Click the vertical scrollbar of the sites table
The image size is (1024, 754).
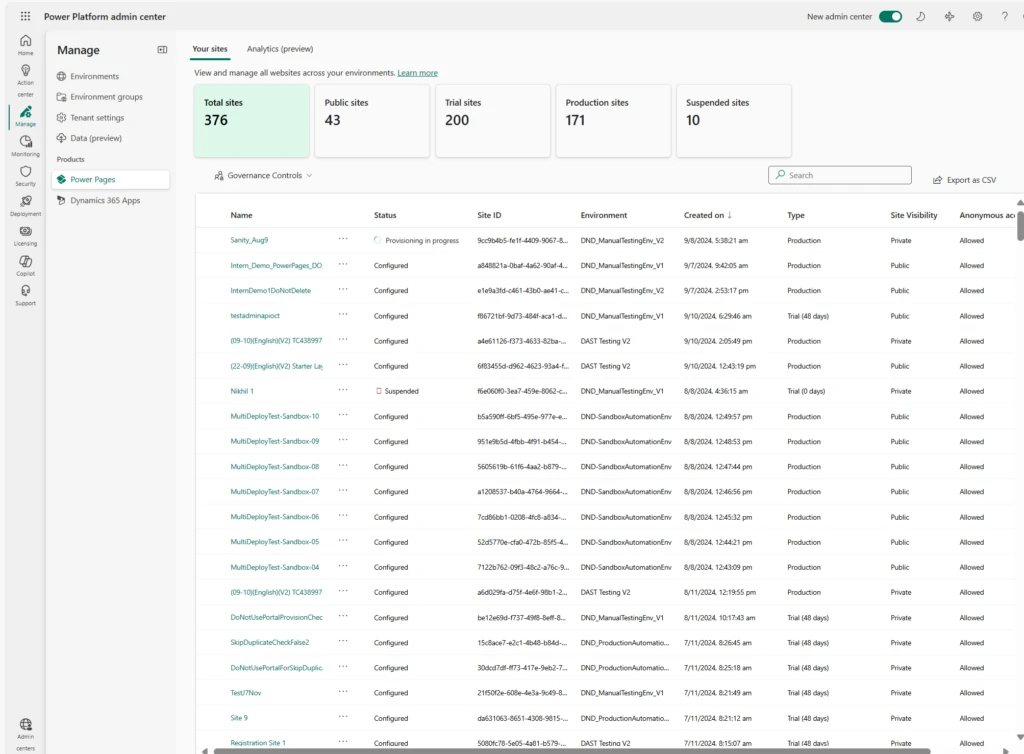(1020, 224)
